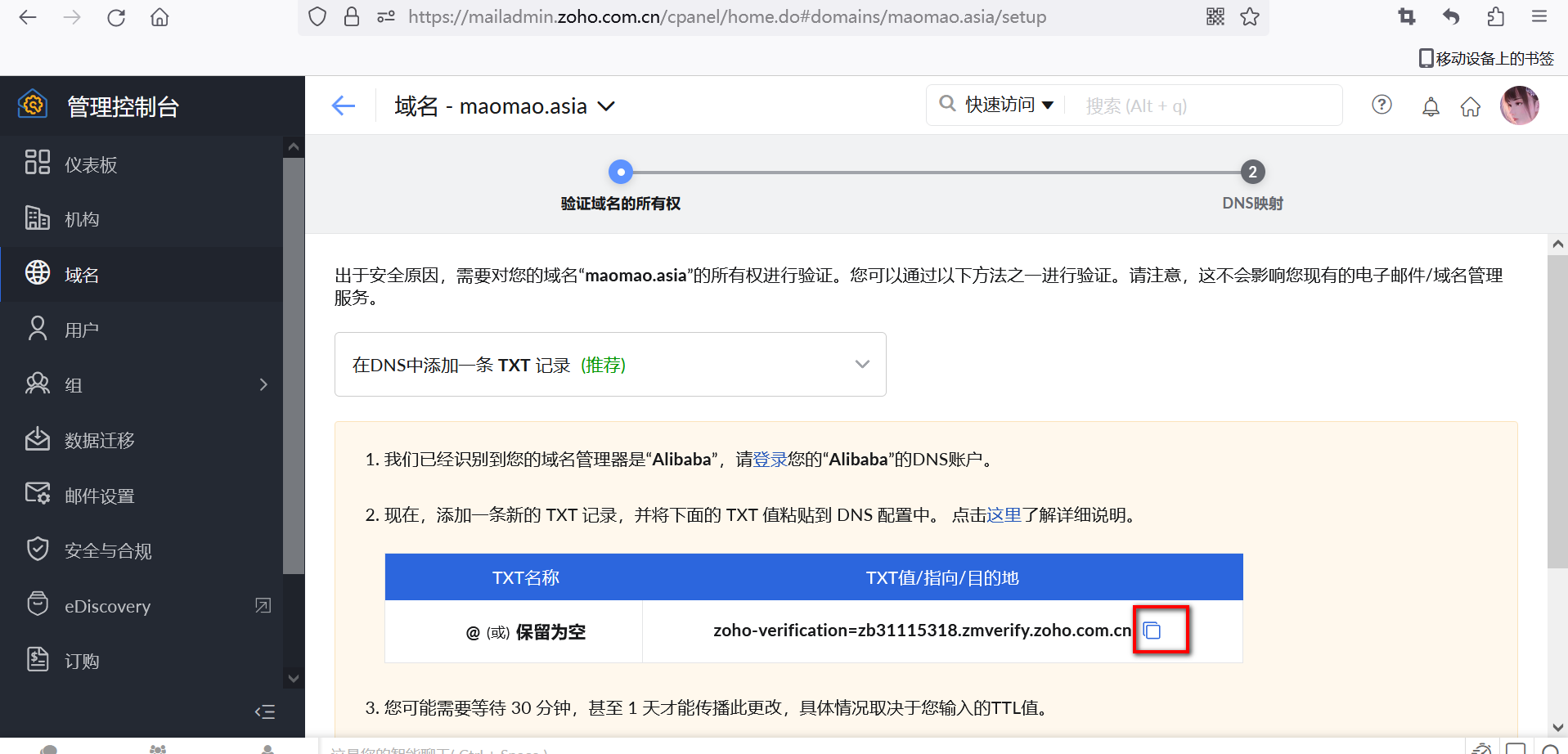The image size is (1568, 754).
Task: Open the user profile avatar
Action: (x=1520, y=105)
